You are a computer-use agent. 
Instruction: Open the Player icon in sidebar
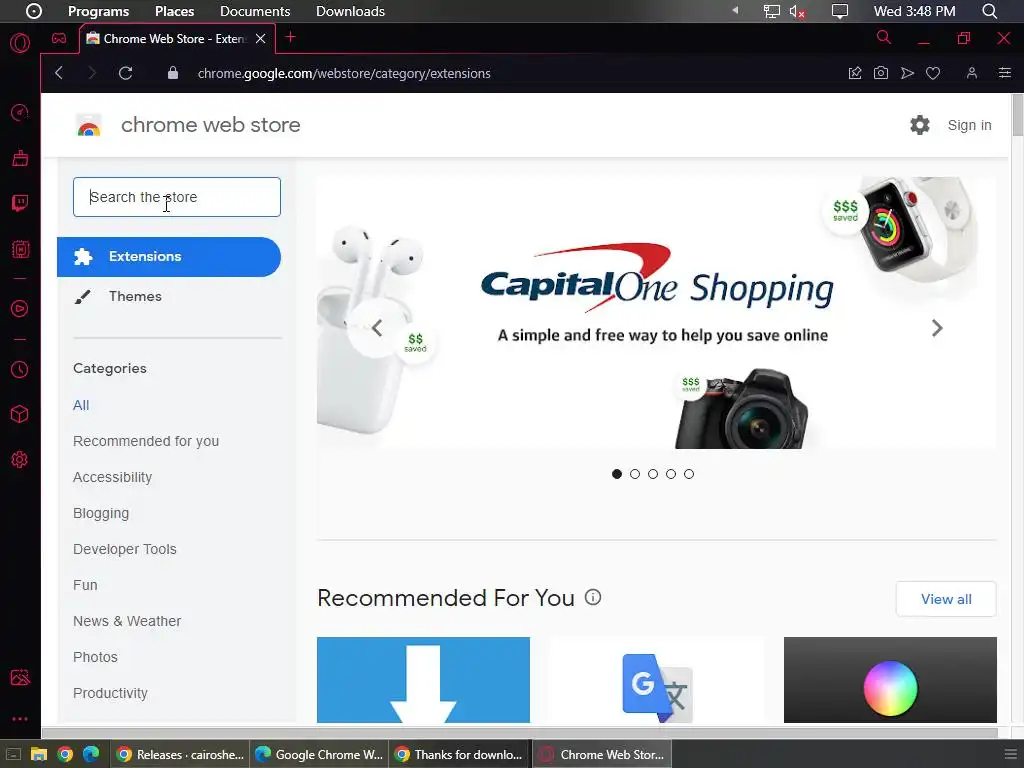20,308
